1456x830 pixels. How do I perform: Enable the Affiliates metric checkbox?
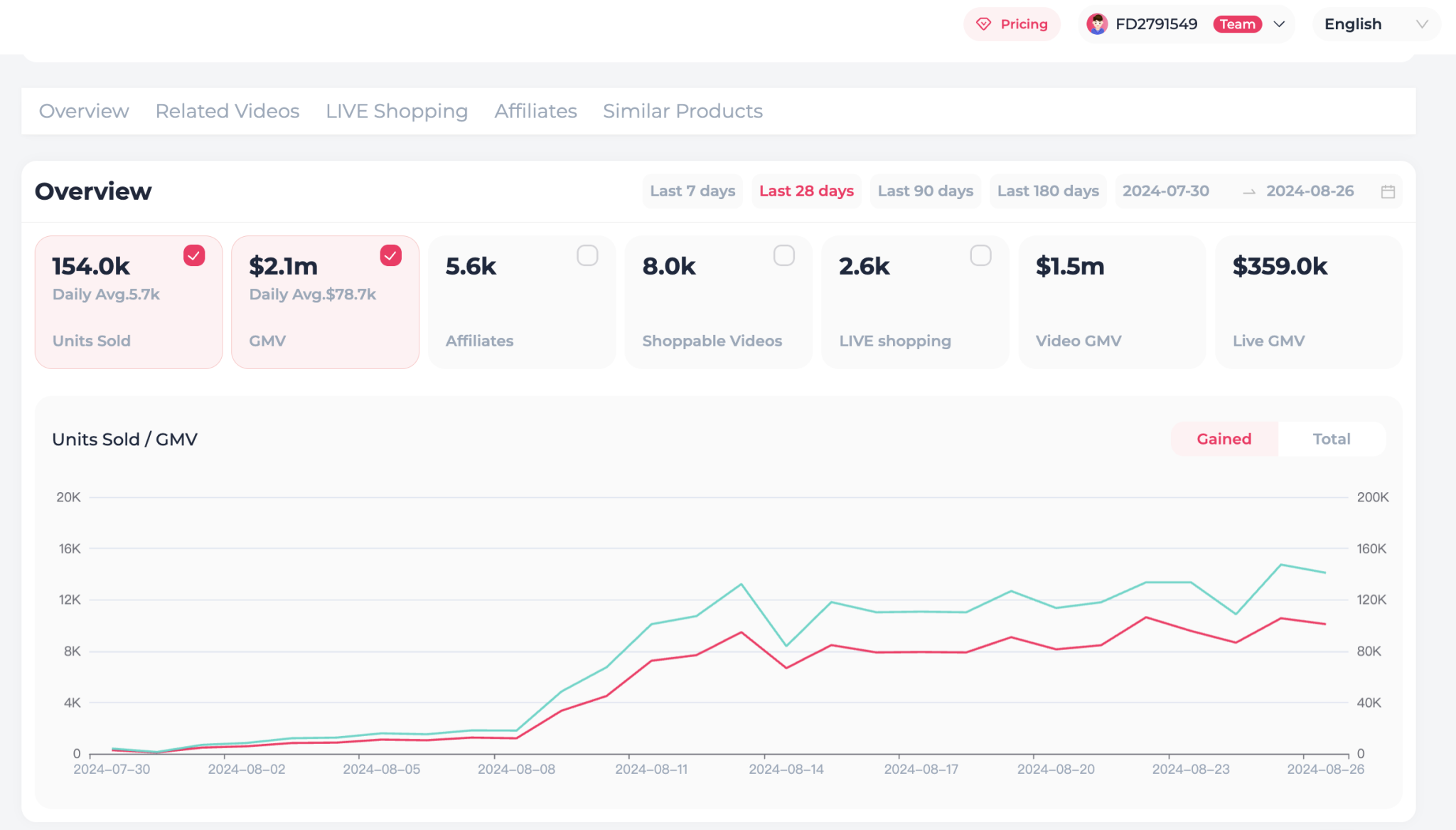pyautogui.click(x=587, y=255)
